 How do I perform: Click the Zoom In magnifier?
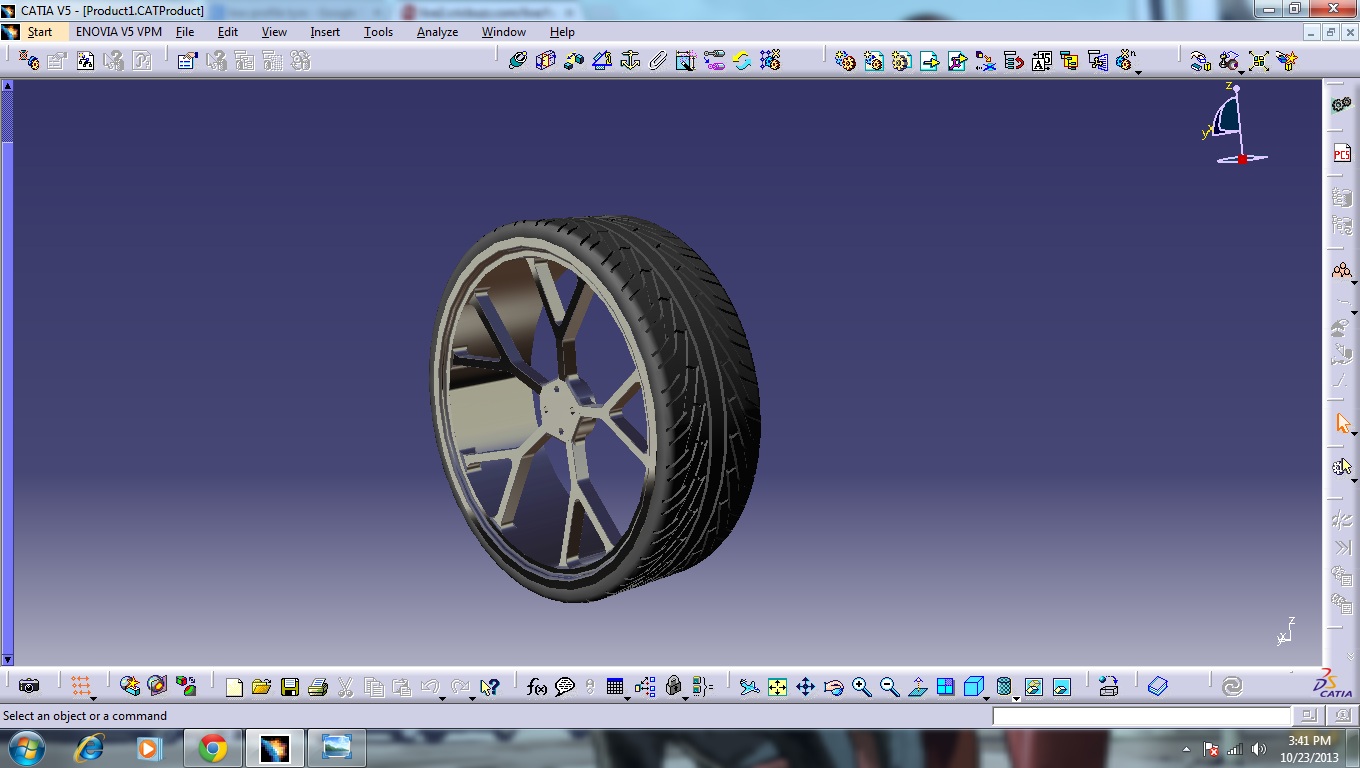click(x=861, y=687)
